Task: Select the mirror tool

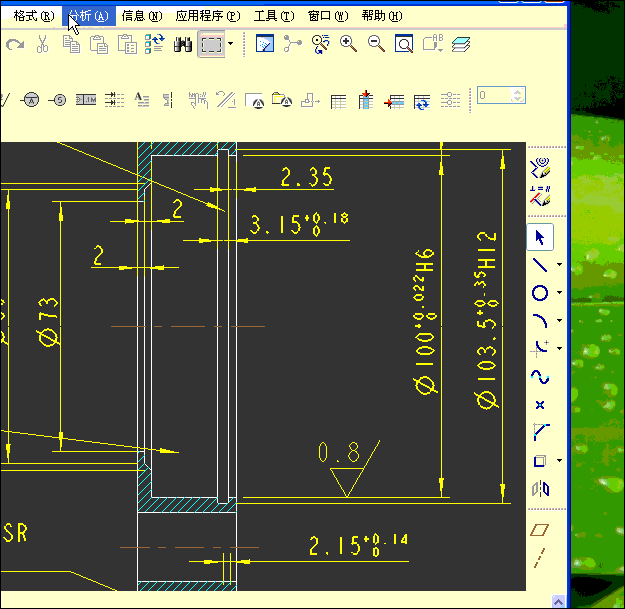Action: tap(540, 489)
